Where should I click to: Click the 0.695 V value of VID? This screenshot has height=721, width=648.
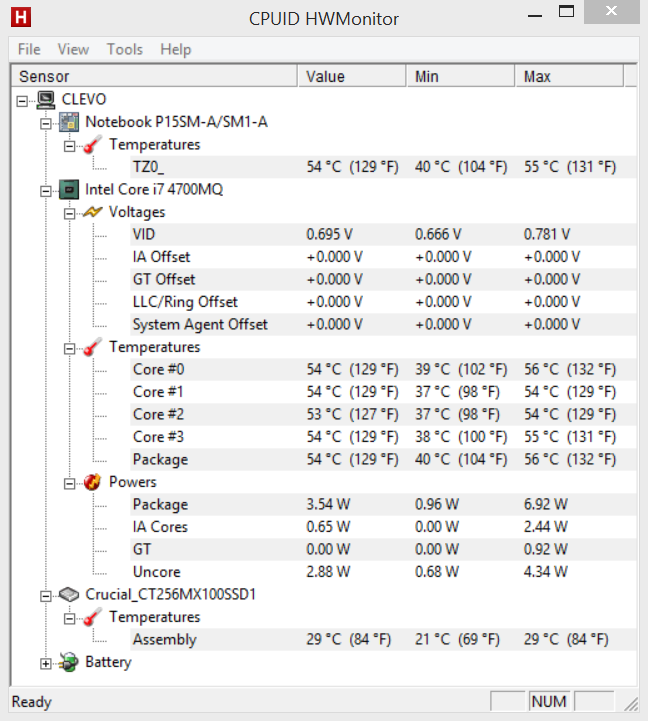coord(329,235)
